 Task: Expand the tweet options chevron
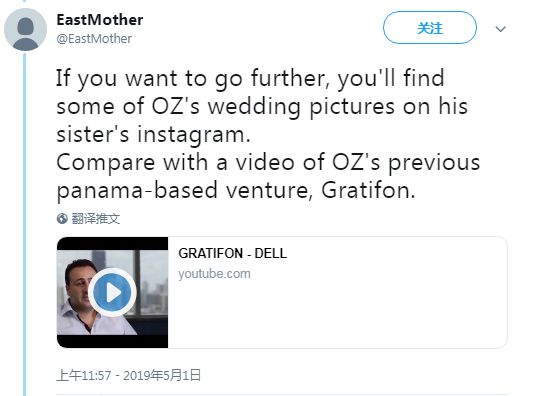click(x=500, y=29)
